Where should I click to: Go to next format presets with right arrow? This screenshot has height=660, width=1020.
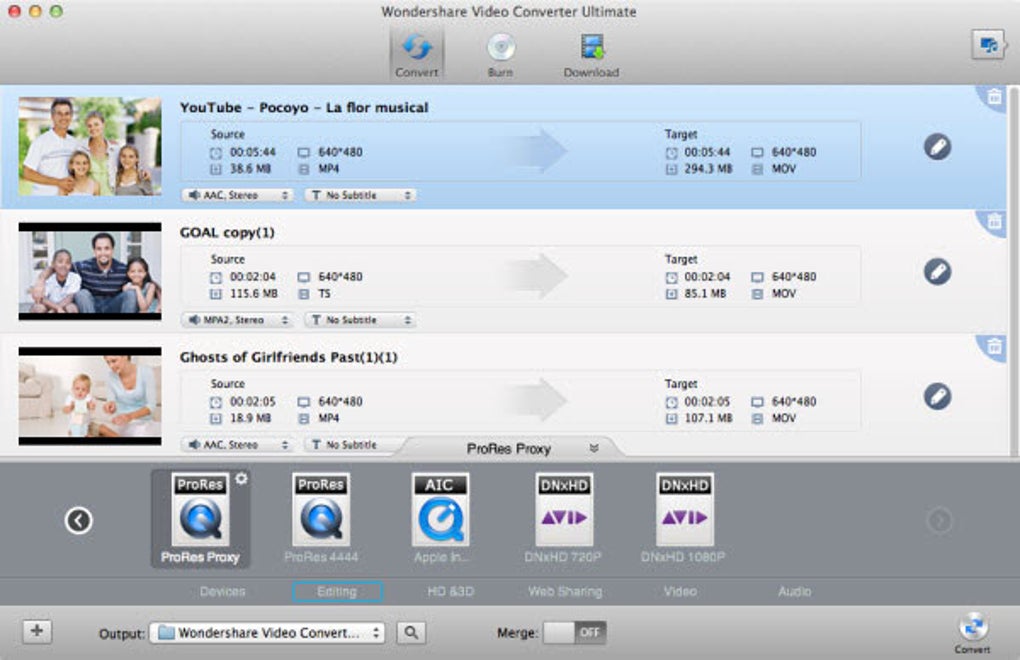pyautogui.click(x=940, y=520)
